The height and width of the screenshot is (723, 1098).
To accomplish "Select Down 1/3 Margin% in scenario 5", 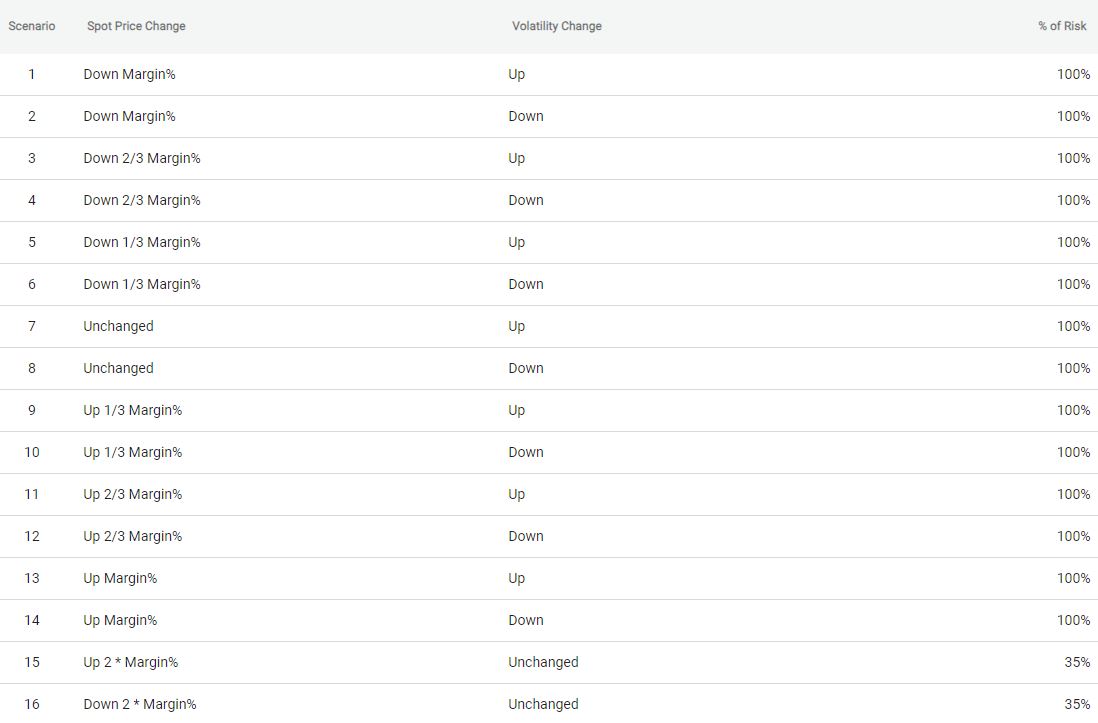I will click(141, 242).
